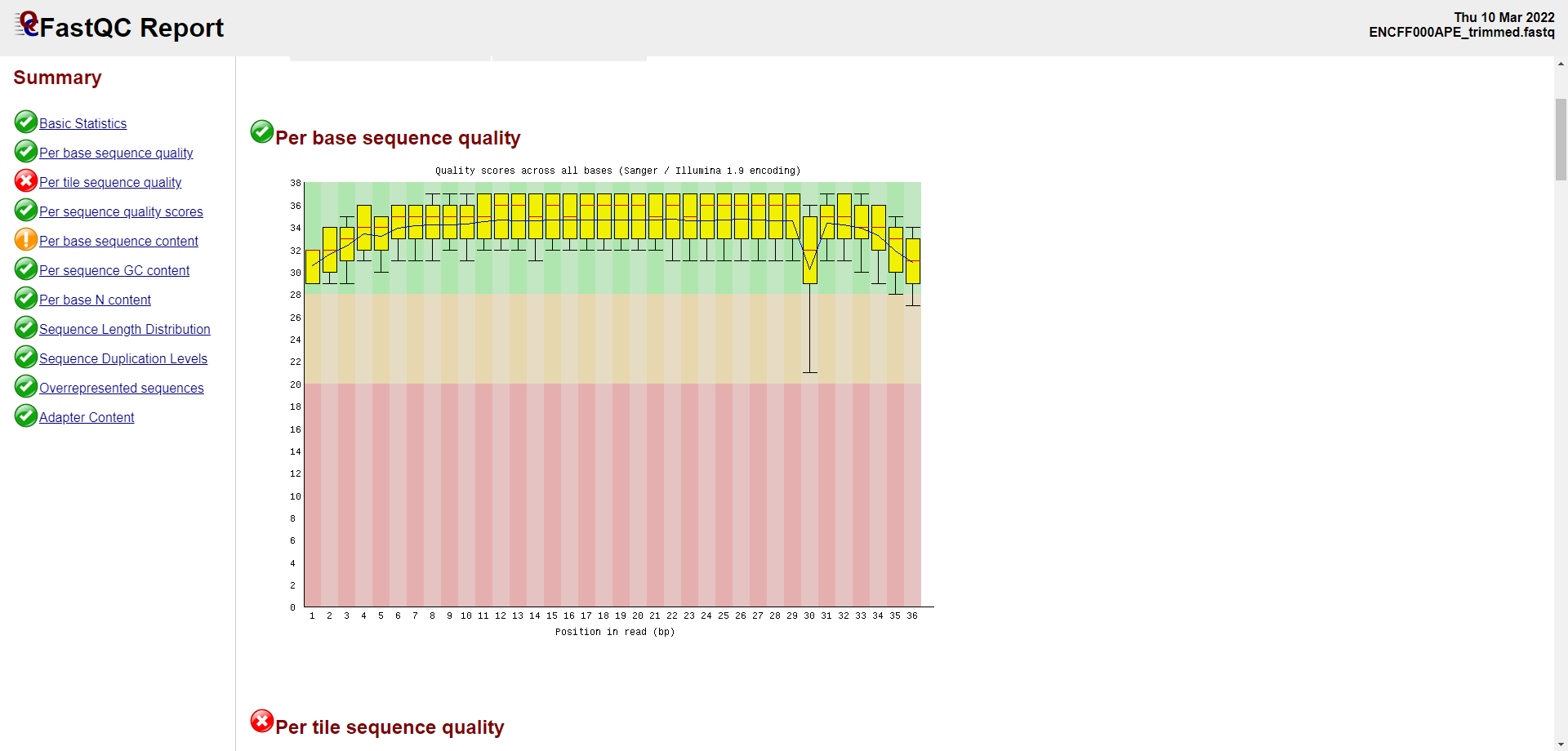Viewport: 1568px width, 751px height.
Task: Click the FastQC Report title text
Action: (131, 28)
